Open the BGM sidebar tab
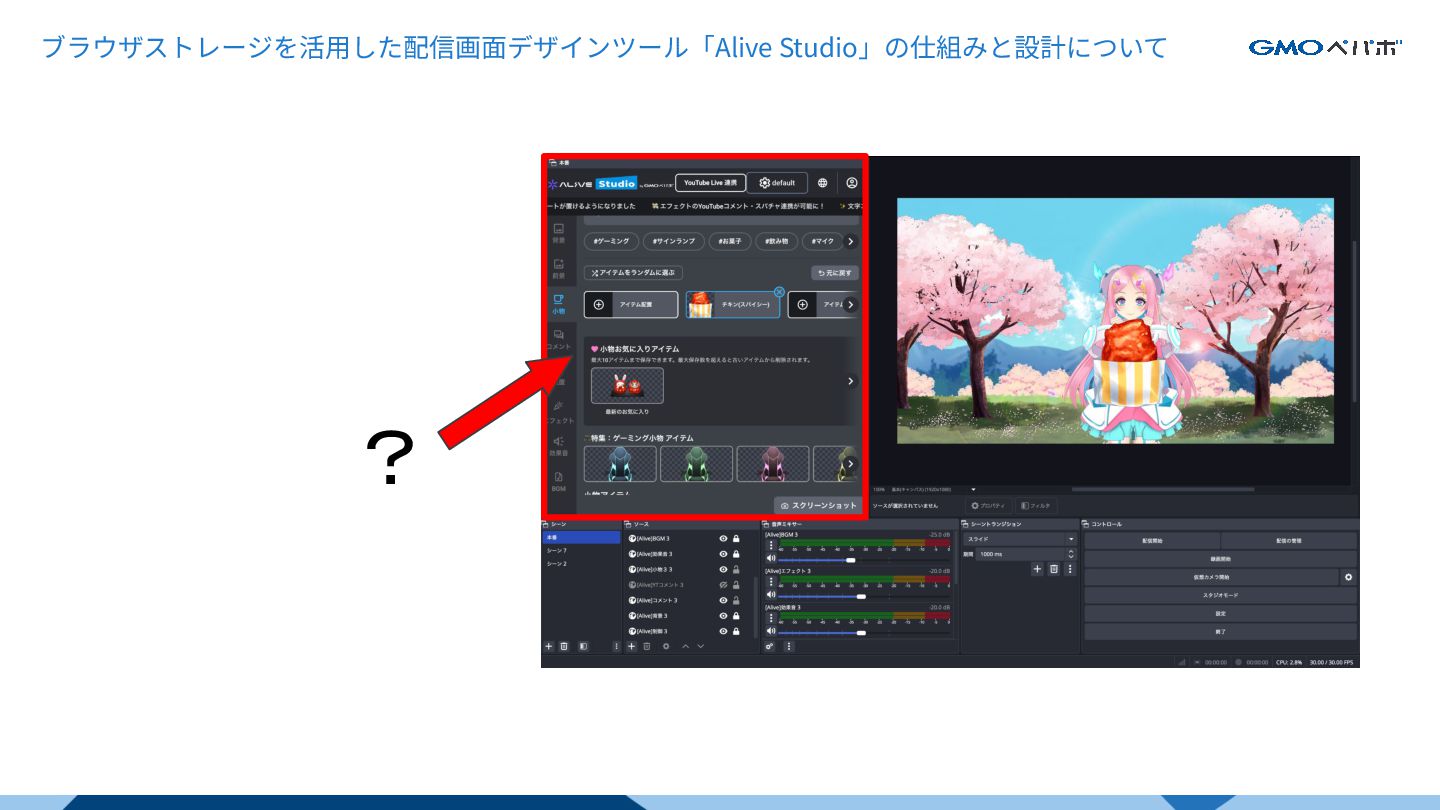 click(558, 482)
